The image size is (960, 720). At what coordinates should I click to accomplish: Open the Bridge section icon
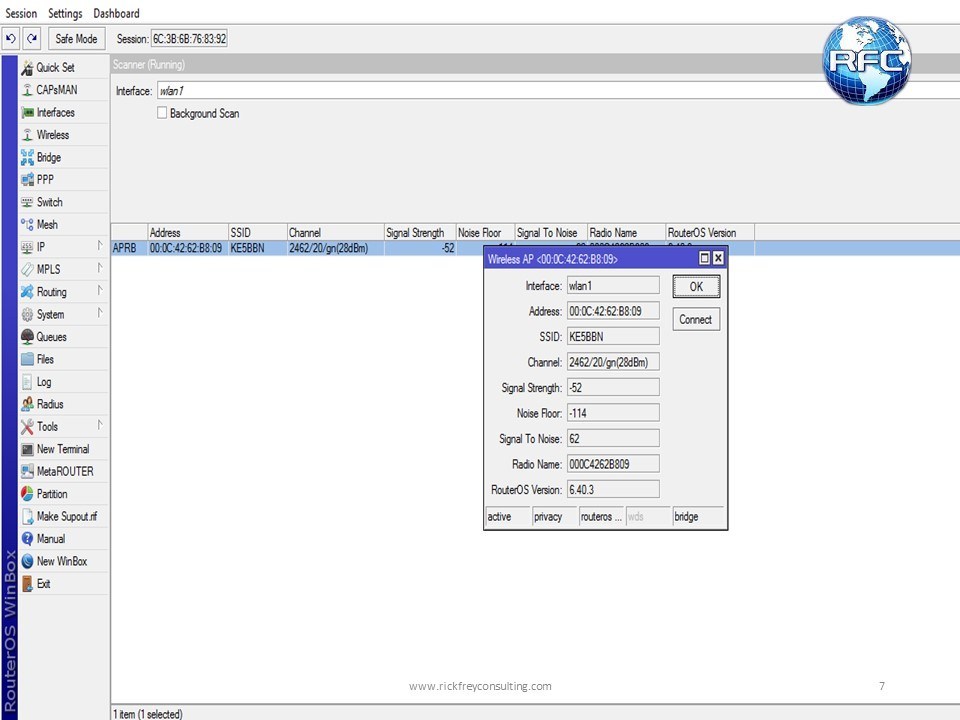click(x=28, y=157)
